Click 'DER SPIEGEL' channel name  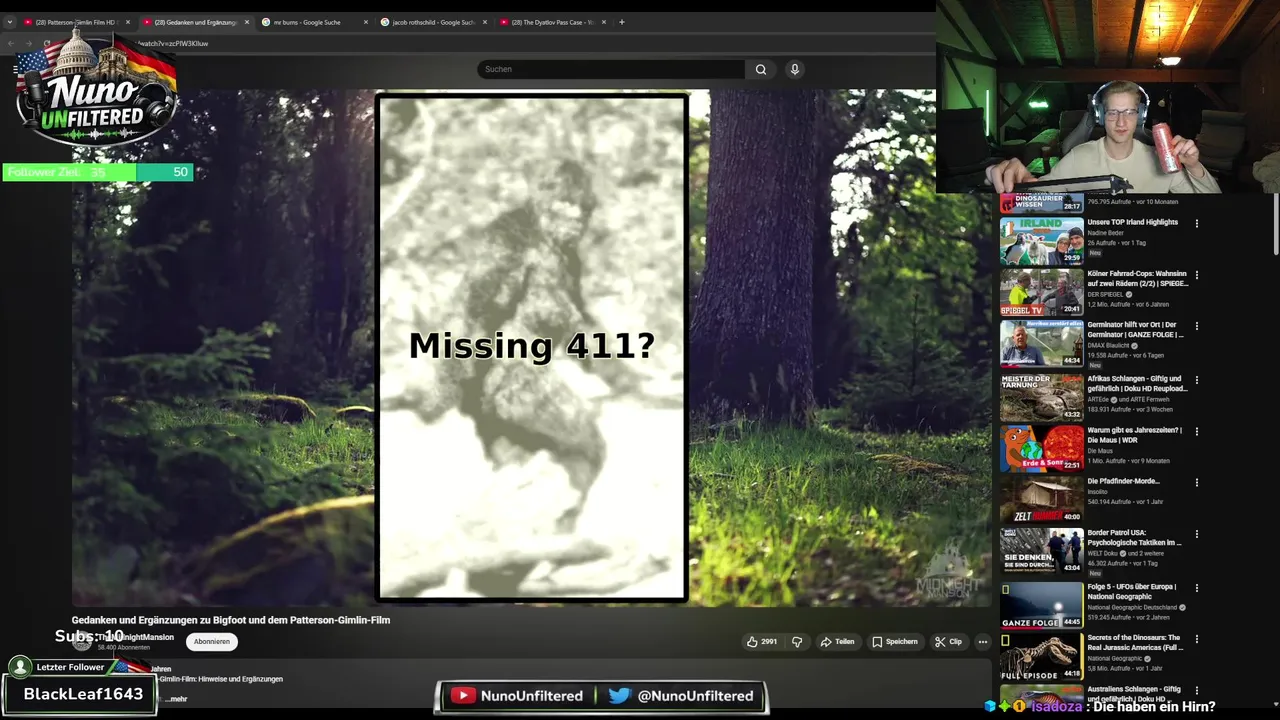coord(1107,295)
